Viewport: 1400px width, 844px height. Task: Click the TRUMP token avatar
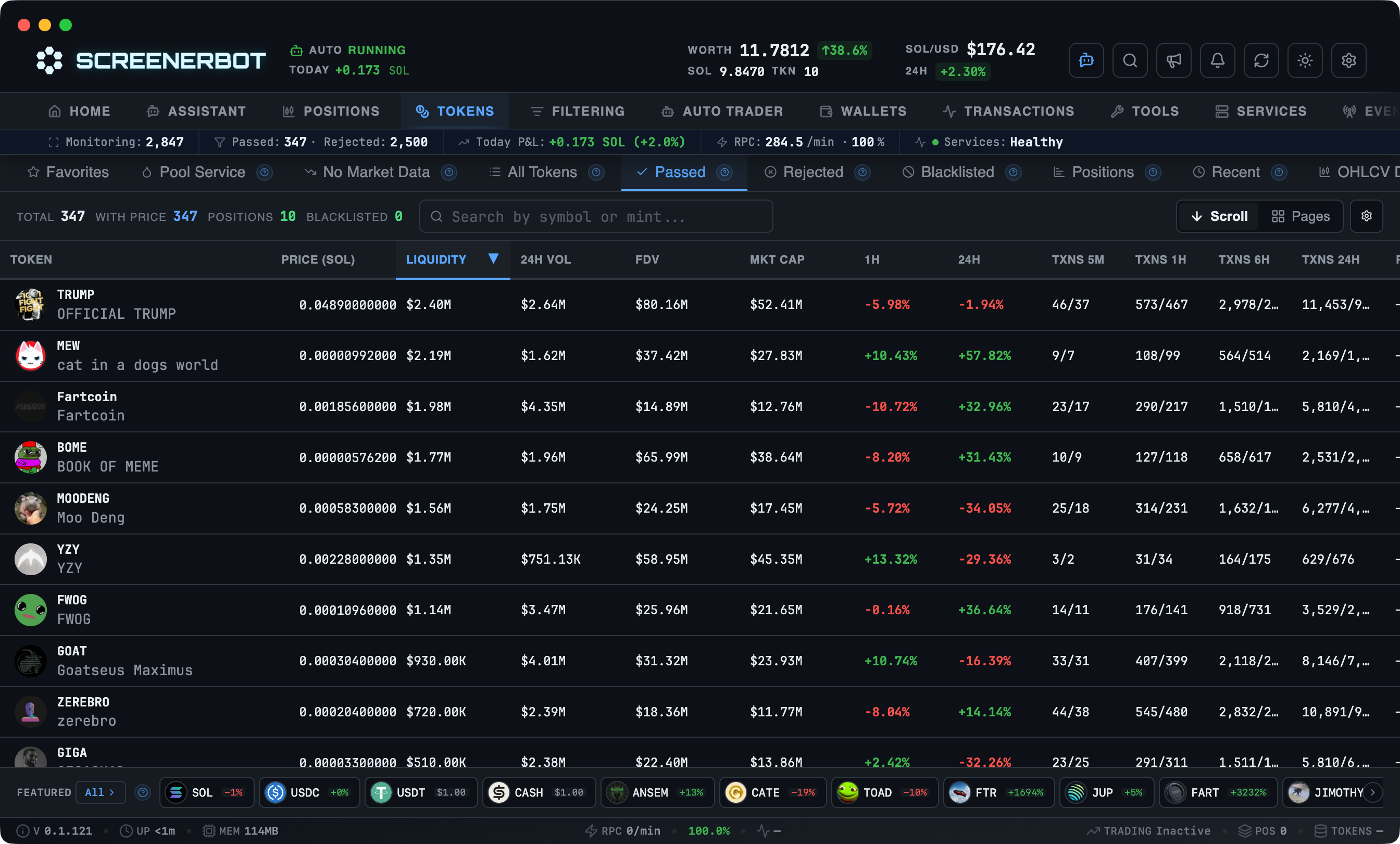pyautogui.click(x=30, y=305)
